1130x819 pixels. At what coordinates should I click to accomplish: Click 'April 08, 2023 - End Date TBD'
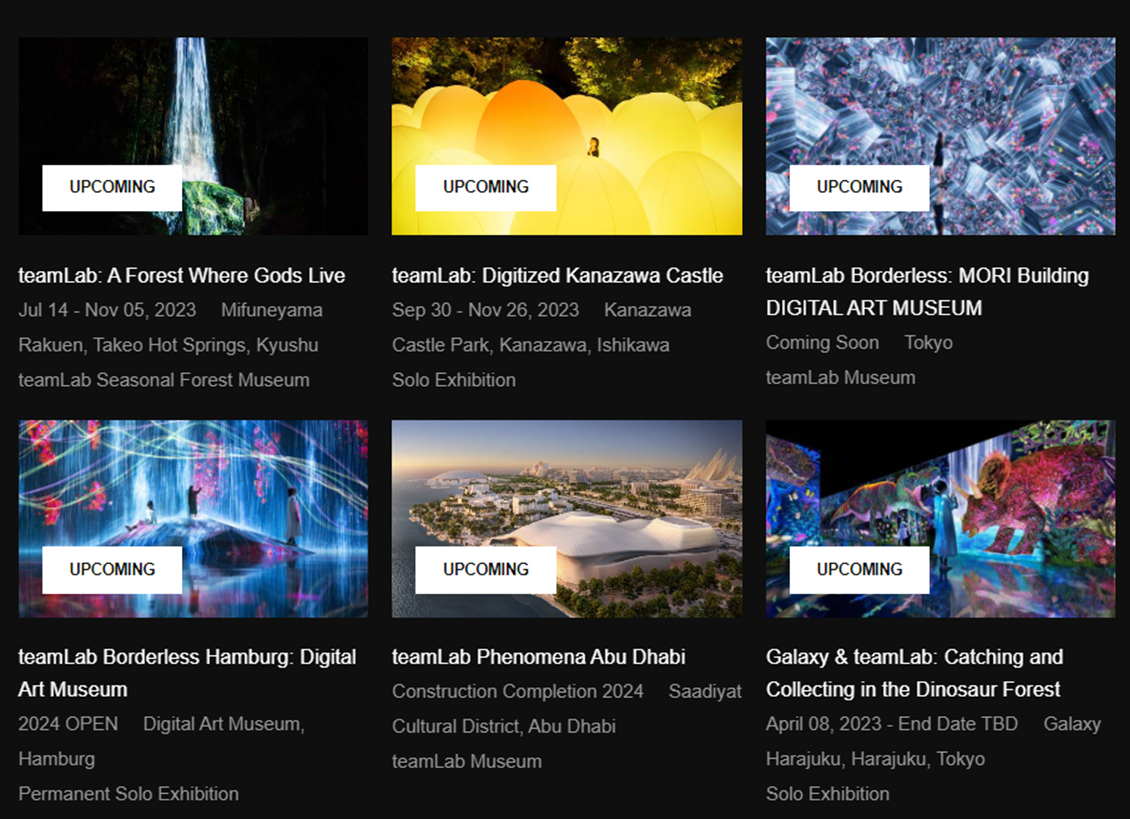[x=892, y=724]
